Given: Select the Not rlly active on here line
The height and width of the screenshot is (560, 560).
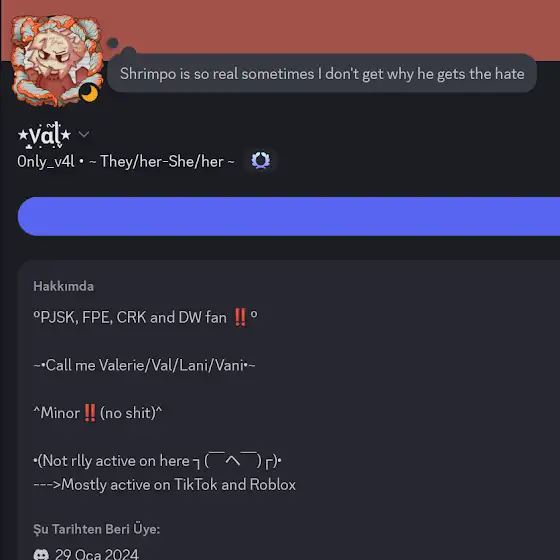Looking at the screenshot, I should 158,461.
